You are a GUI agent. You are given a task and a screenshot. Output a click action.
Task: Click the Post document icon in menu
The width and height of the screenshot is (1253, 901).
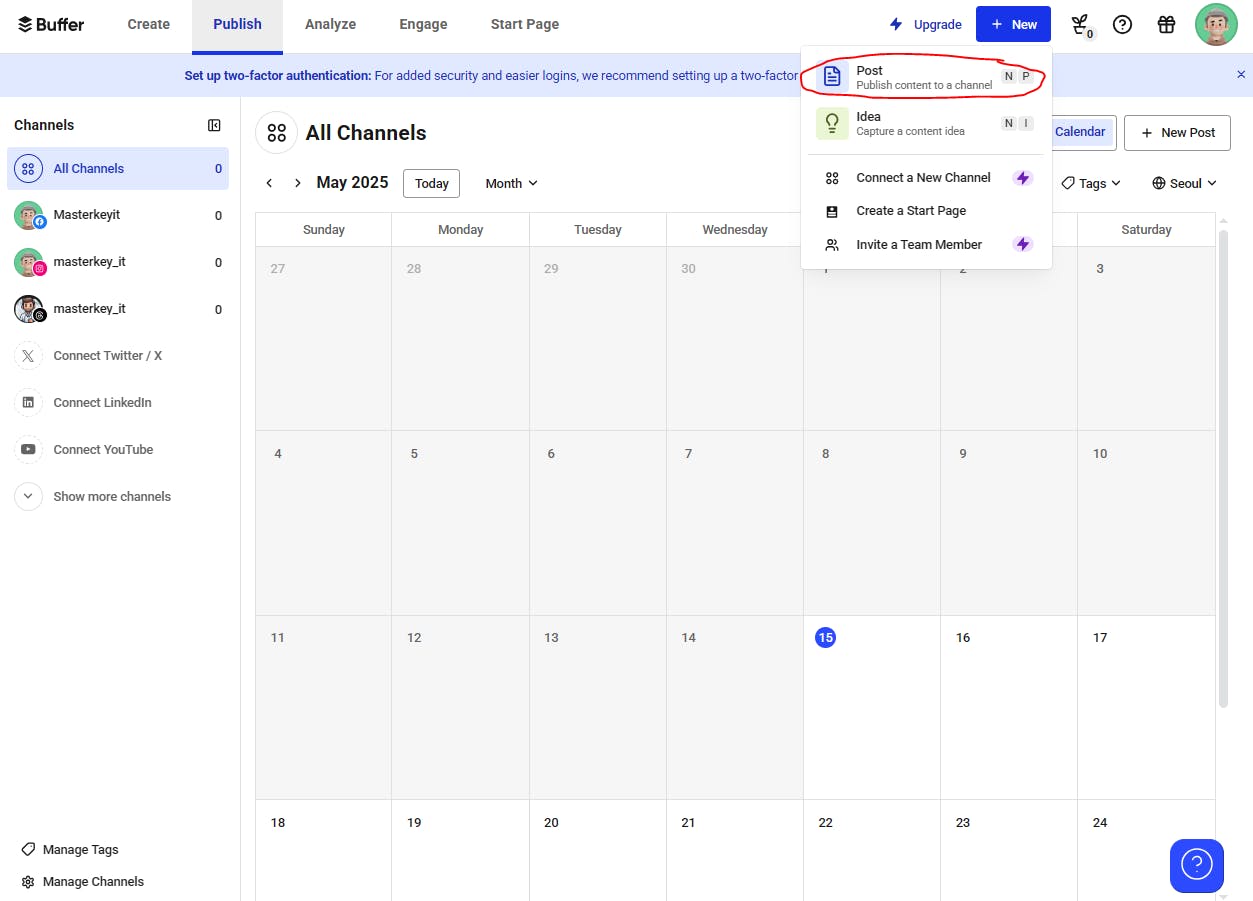point(832,77)
